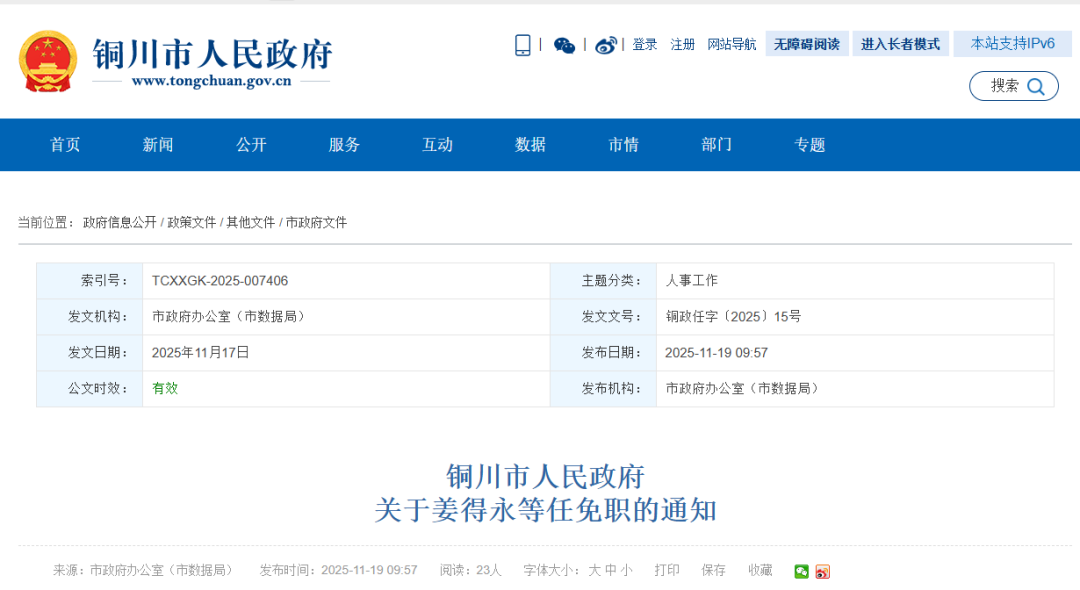This screenshot has width=1080, height=590.
Task: Share article via red Weibo icon
Action: click(x=823, y=571)
